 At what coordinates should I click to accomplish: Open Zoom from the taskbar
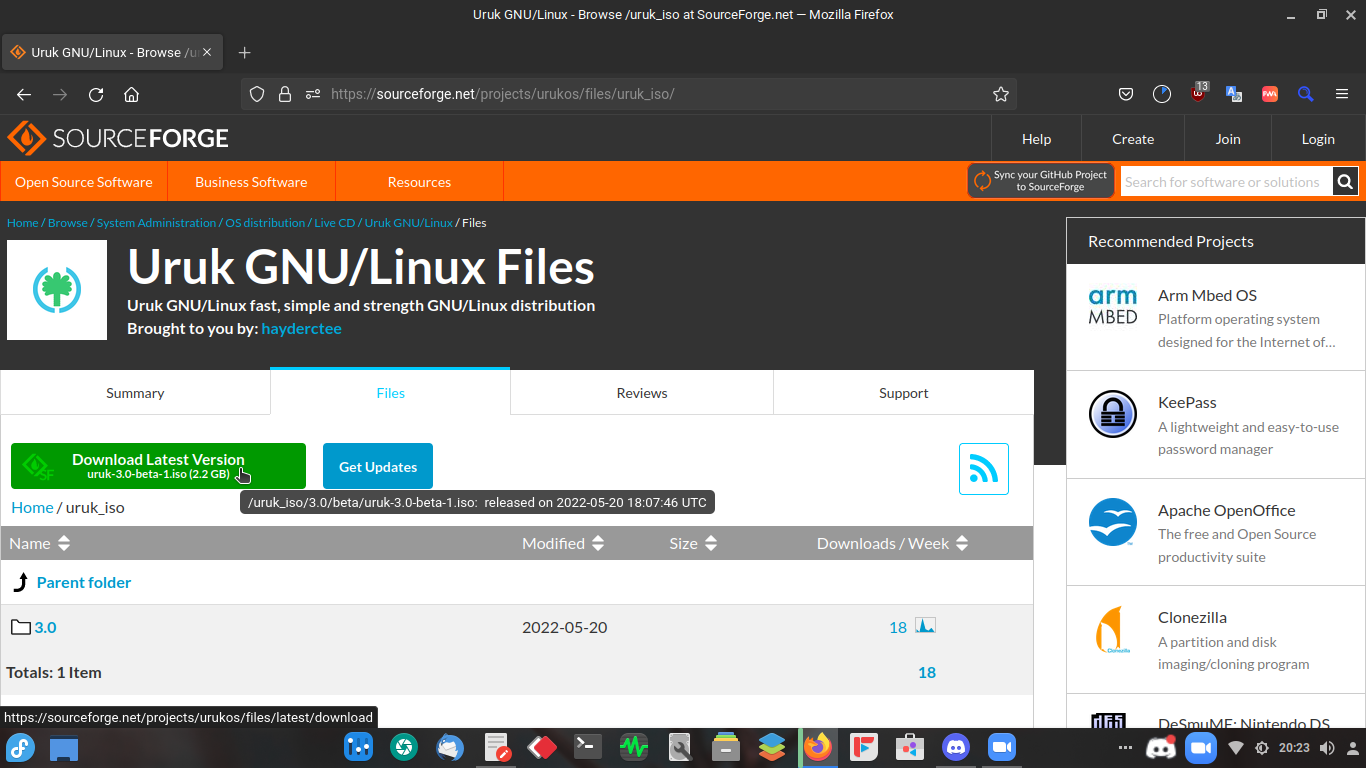(x=1002, y=747)
